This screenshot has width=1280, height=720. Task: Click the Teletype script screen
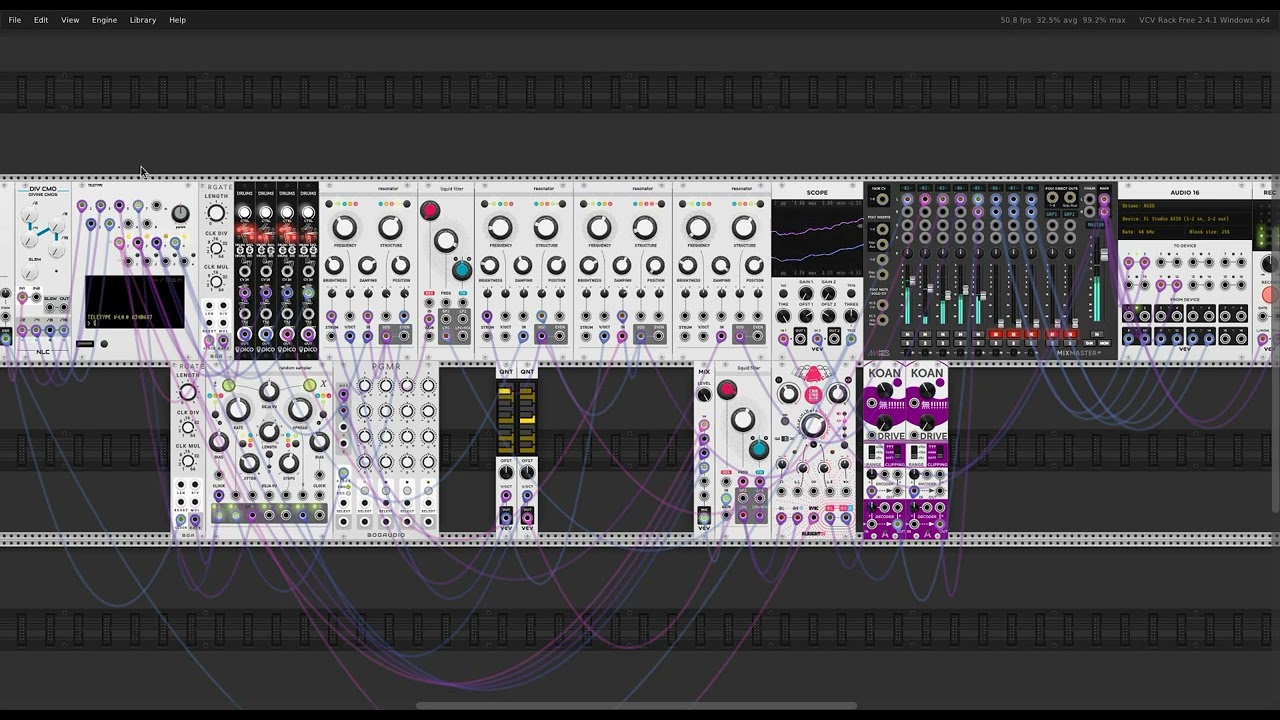tap(135, 302)
